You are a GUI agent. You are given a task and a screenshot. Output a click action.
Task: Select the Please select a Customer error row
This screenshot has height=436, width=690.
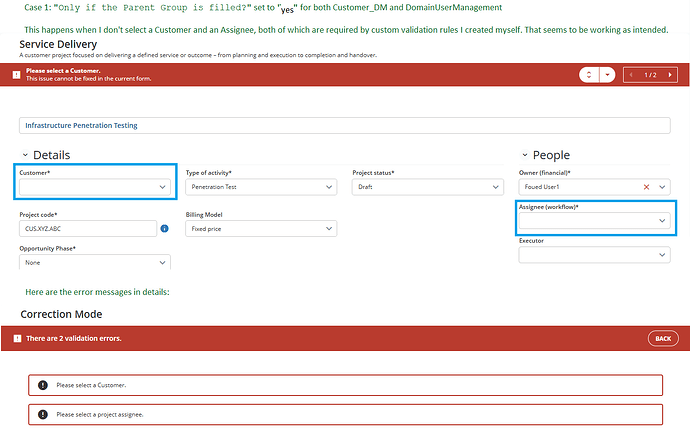tap(345, 385)
